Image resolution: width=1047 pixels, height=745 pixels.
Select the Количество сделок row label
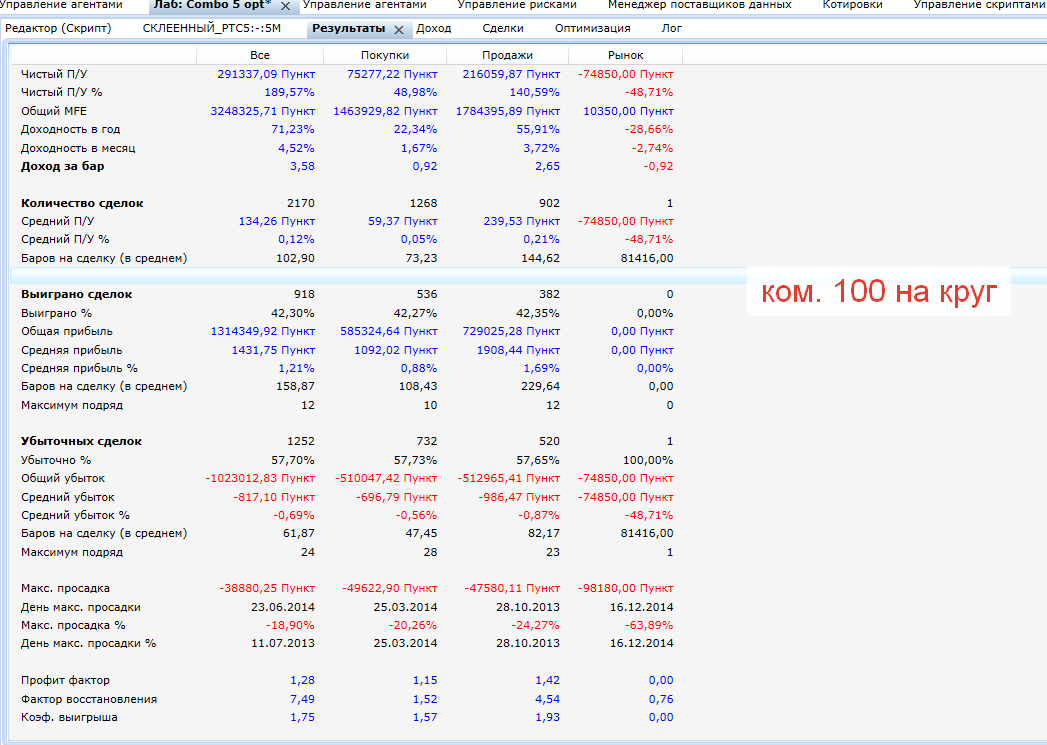(82, 203)
